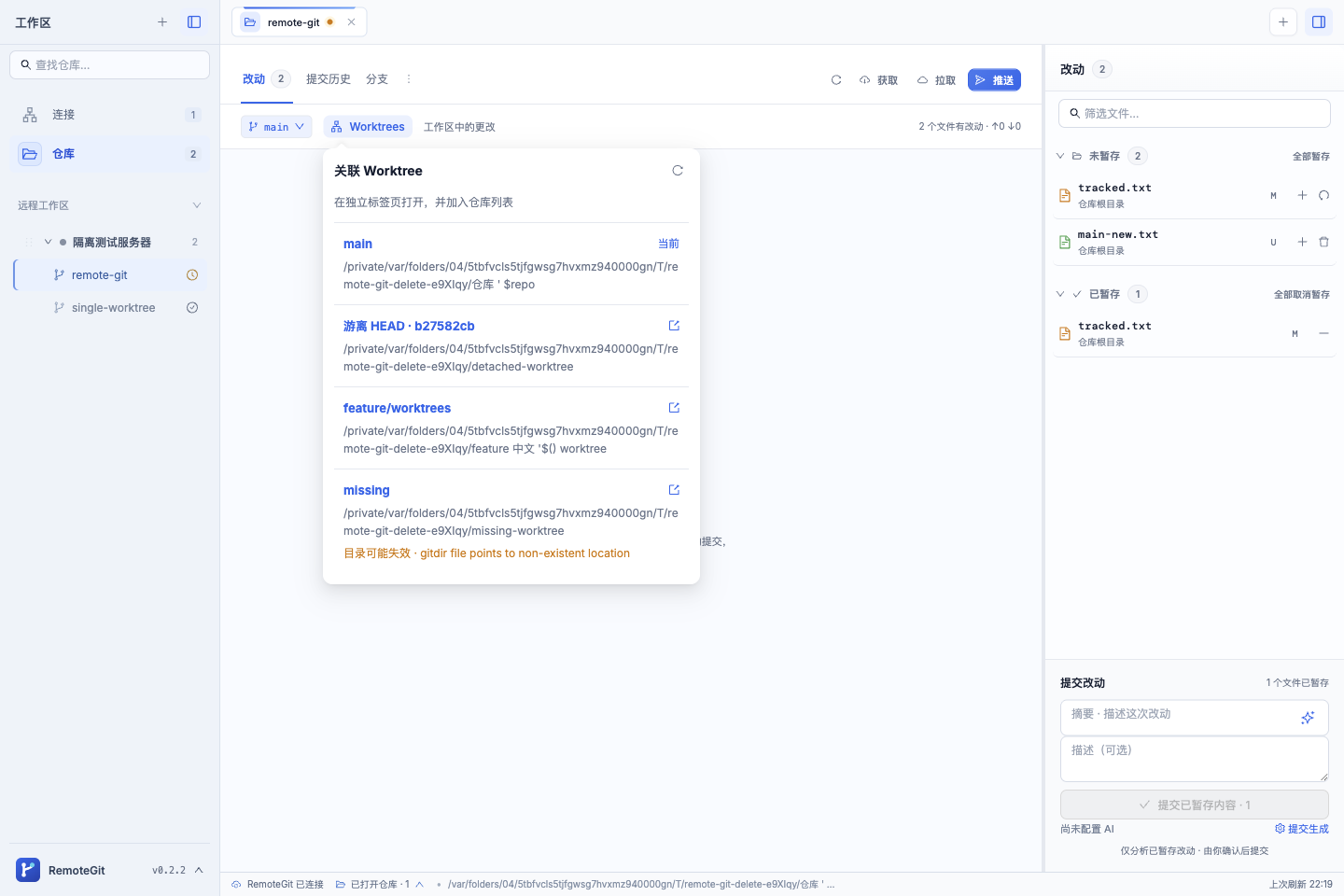Screen dimensions: 1344x896
Task: Open the 游离 HEAD b27582cb worktree in new tab
Action: click(x=674, y=326)
